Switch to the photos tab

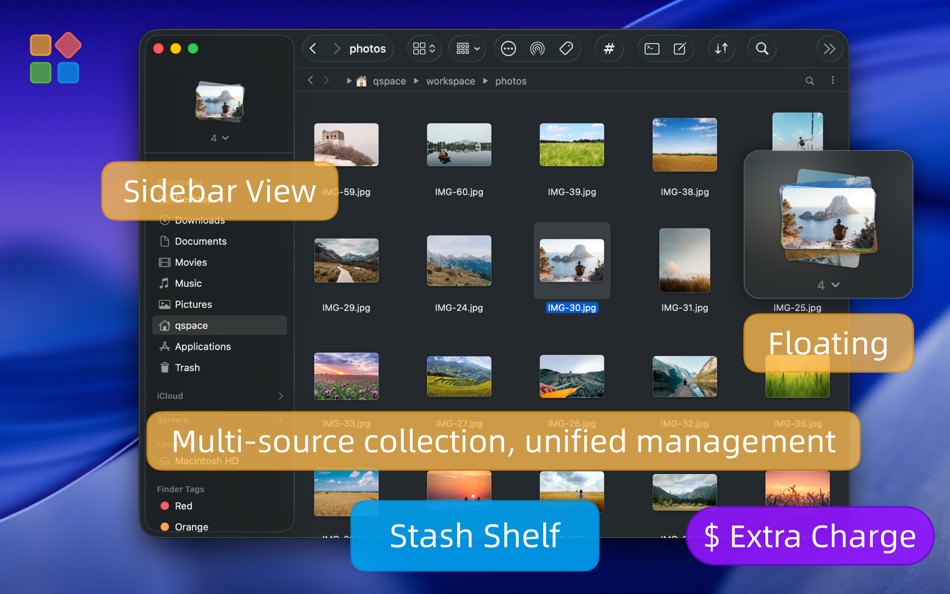368,48
